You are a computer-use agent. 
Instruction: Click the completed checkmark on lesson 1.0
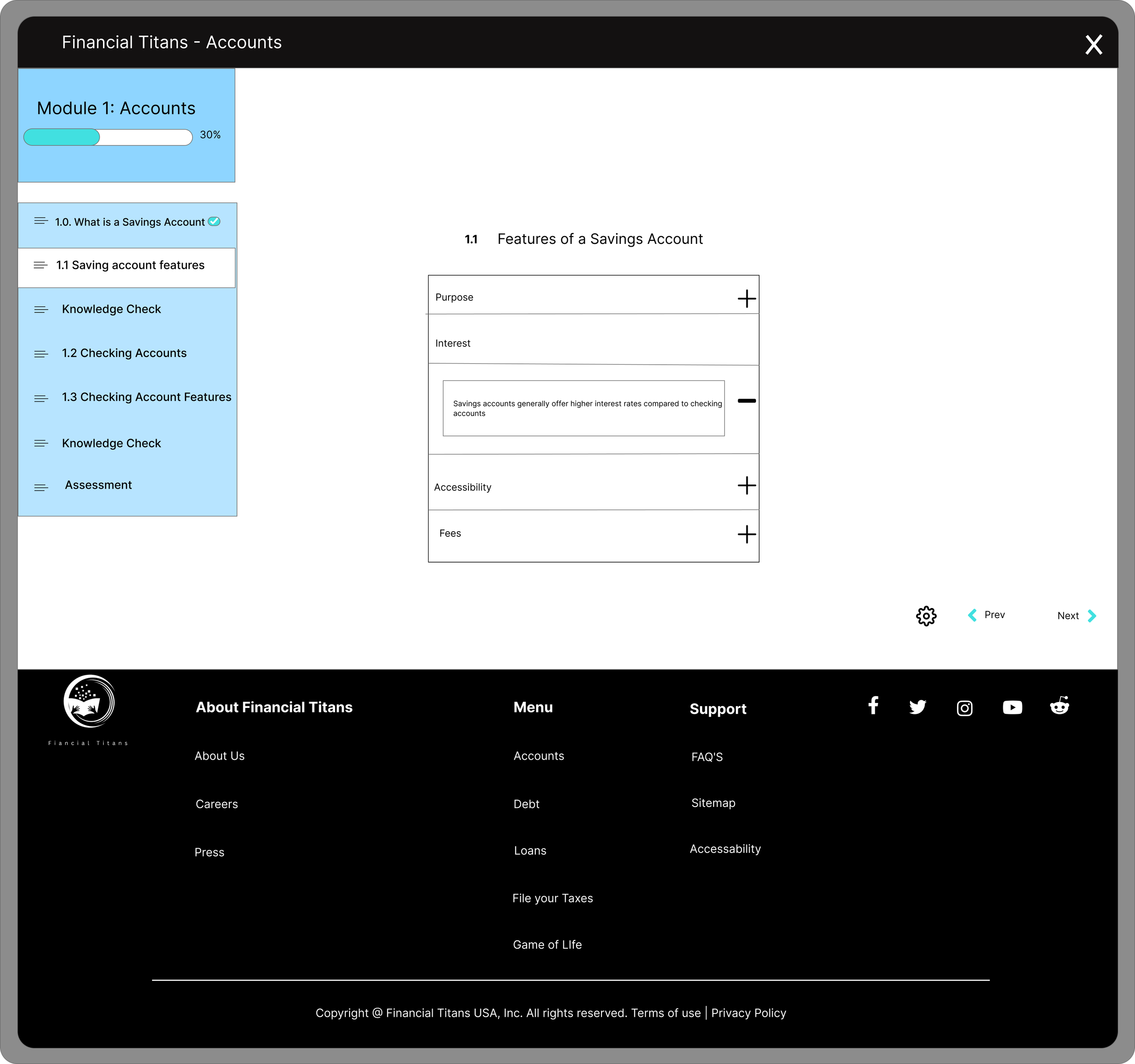[x=214, y=222]
